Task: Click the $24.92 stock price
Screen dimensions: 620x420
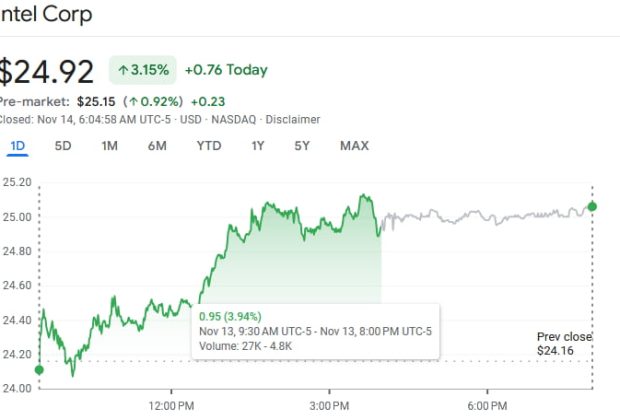Action: coord(47,71)
